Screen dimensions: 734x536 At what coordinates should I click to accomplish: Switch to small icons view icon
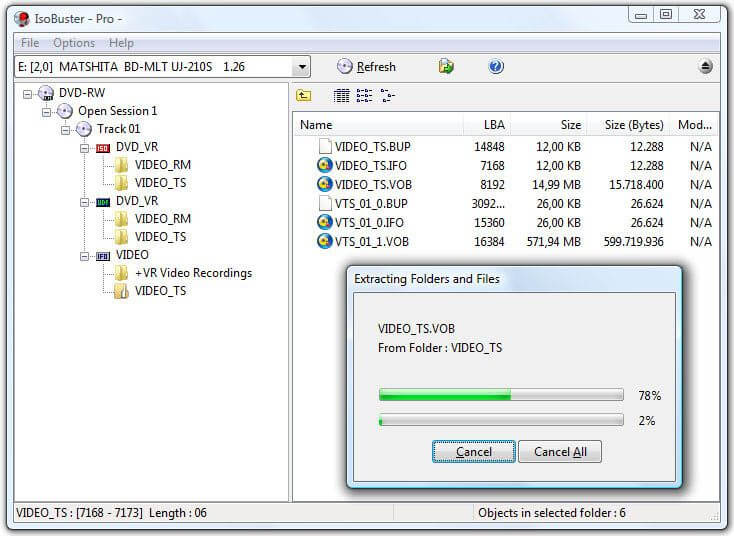pyautogui.click(x=364, y=96)
